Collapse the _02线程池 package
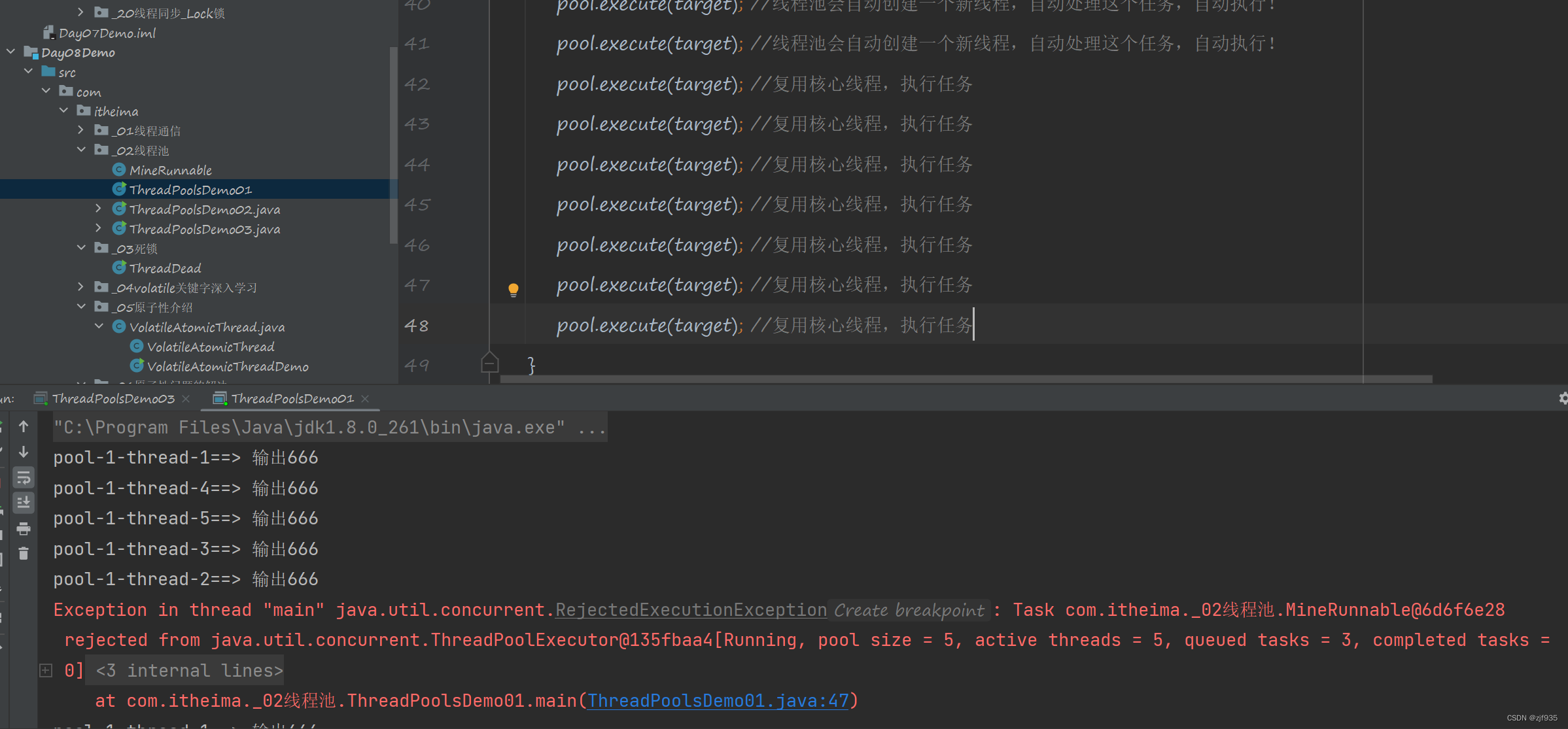The image size is (1568, 729). pos(81,149)
